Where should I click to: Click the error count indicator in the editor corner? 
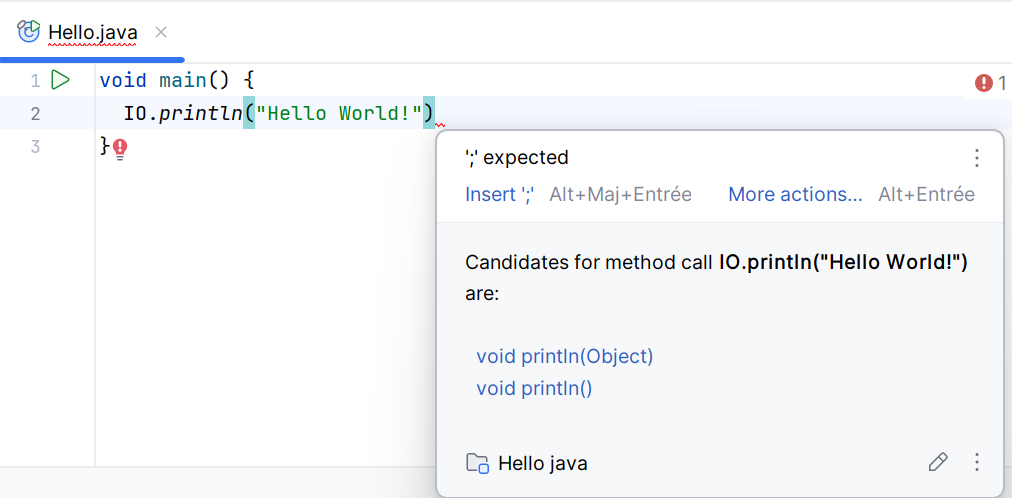click(x=990, y=83)
